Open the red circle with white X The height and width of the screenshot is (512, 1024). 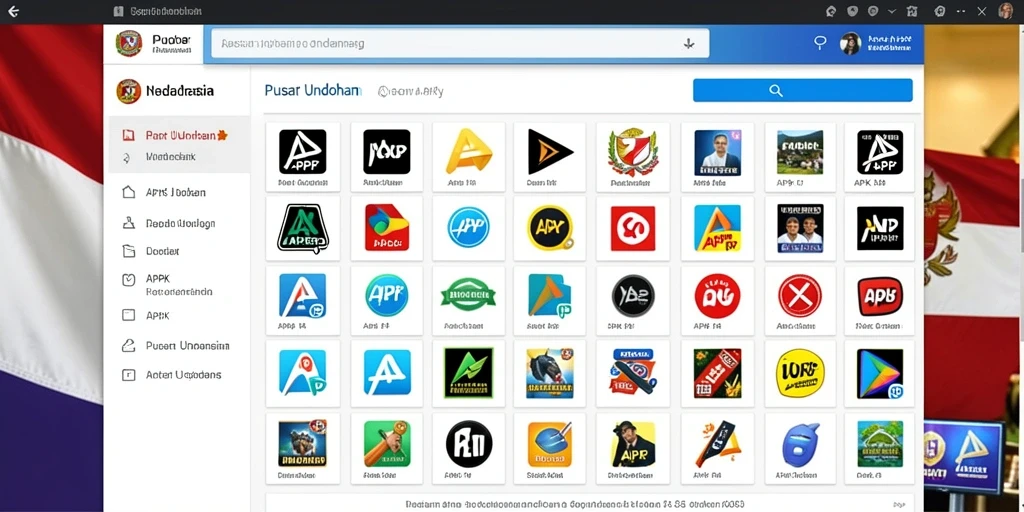(800, 296)
